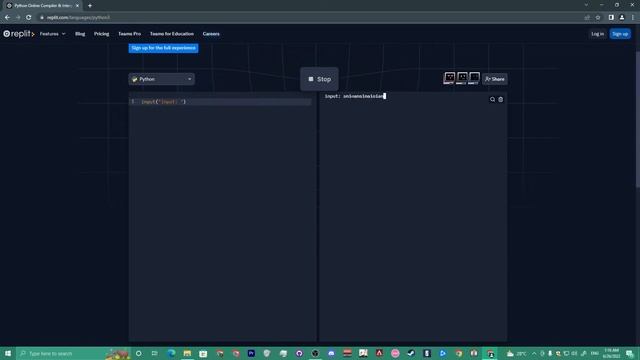Bookmark this page with star icon
Image resolution: width=640 pixels, height=360 pixels.
(x=598, y=18)
